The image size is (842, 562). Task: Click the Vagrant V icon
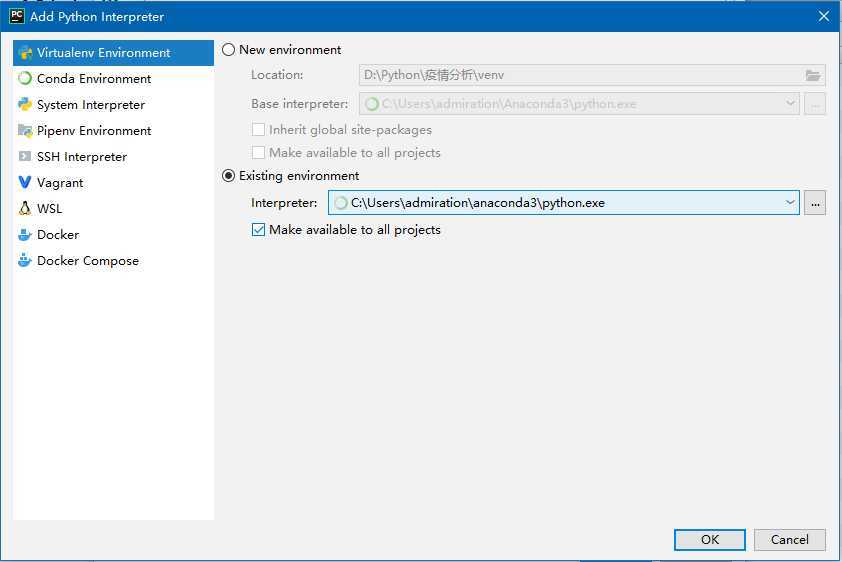[25, 183]
